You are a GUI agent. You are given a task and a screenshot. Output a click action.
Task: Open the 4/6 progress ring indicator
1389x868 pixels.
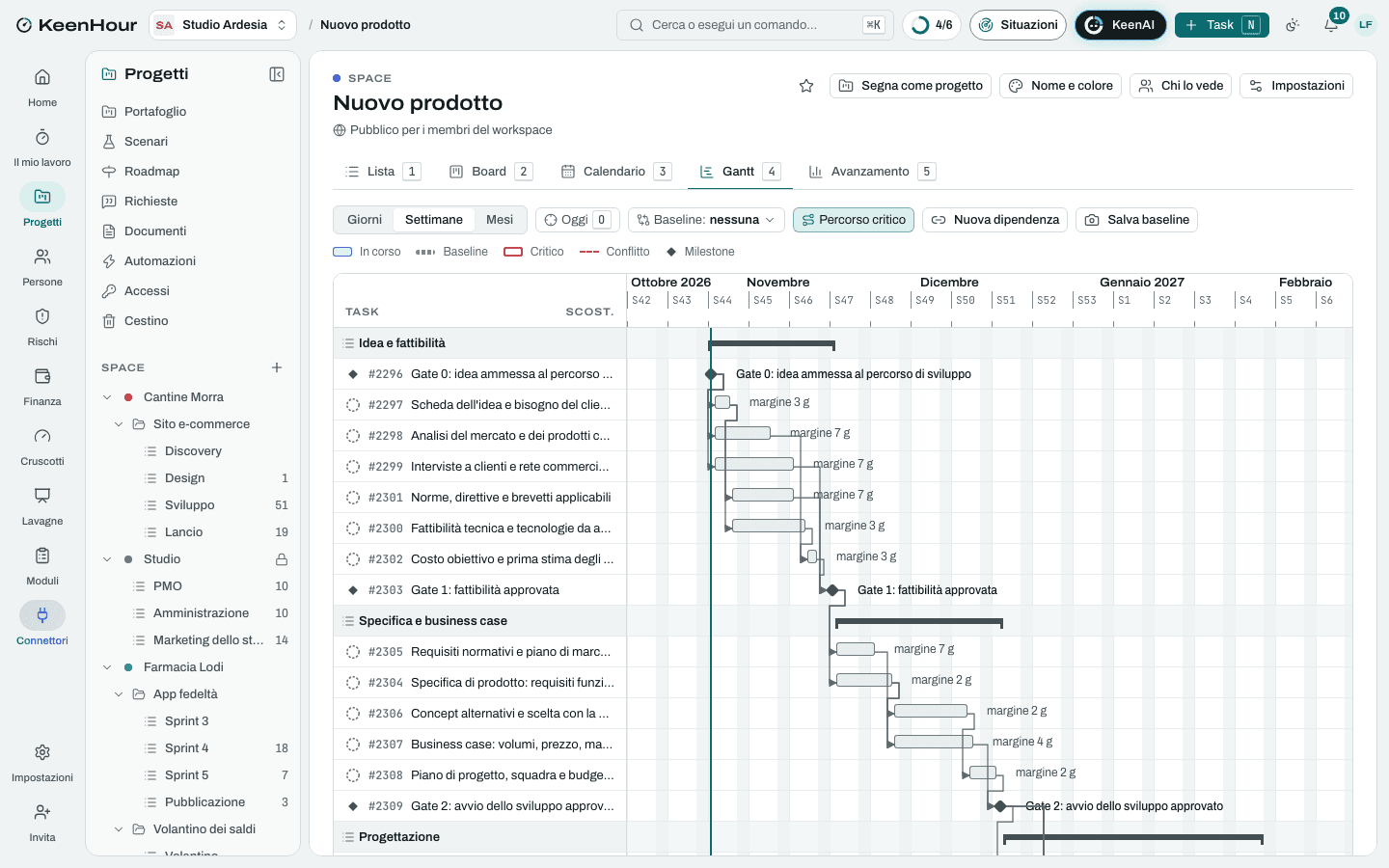tap(932, 25)
